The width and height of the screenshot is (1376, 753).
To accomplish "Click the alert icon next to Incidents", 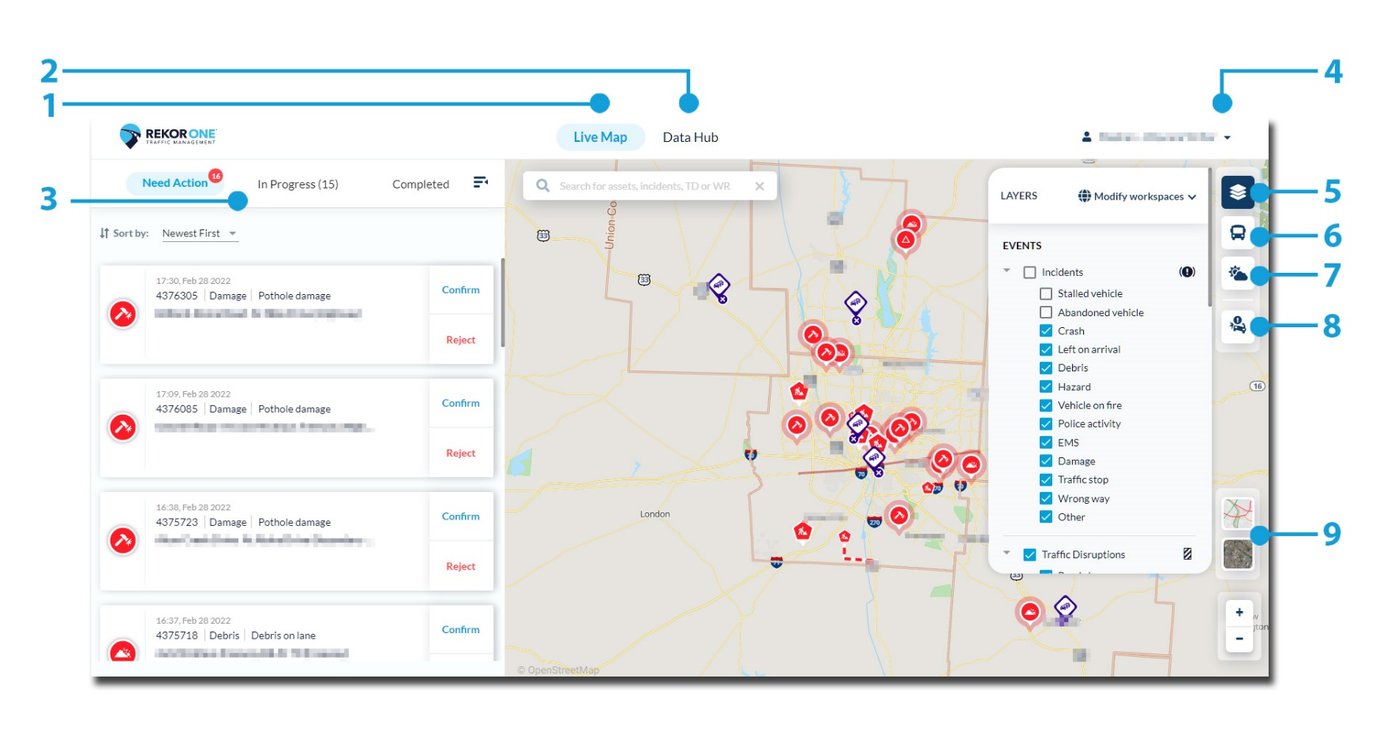I will point(1186,271).
